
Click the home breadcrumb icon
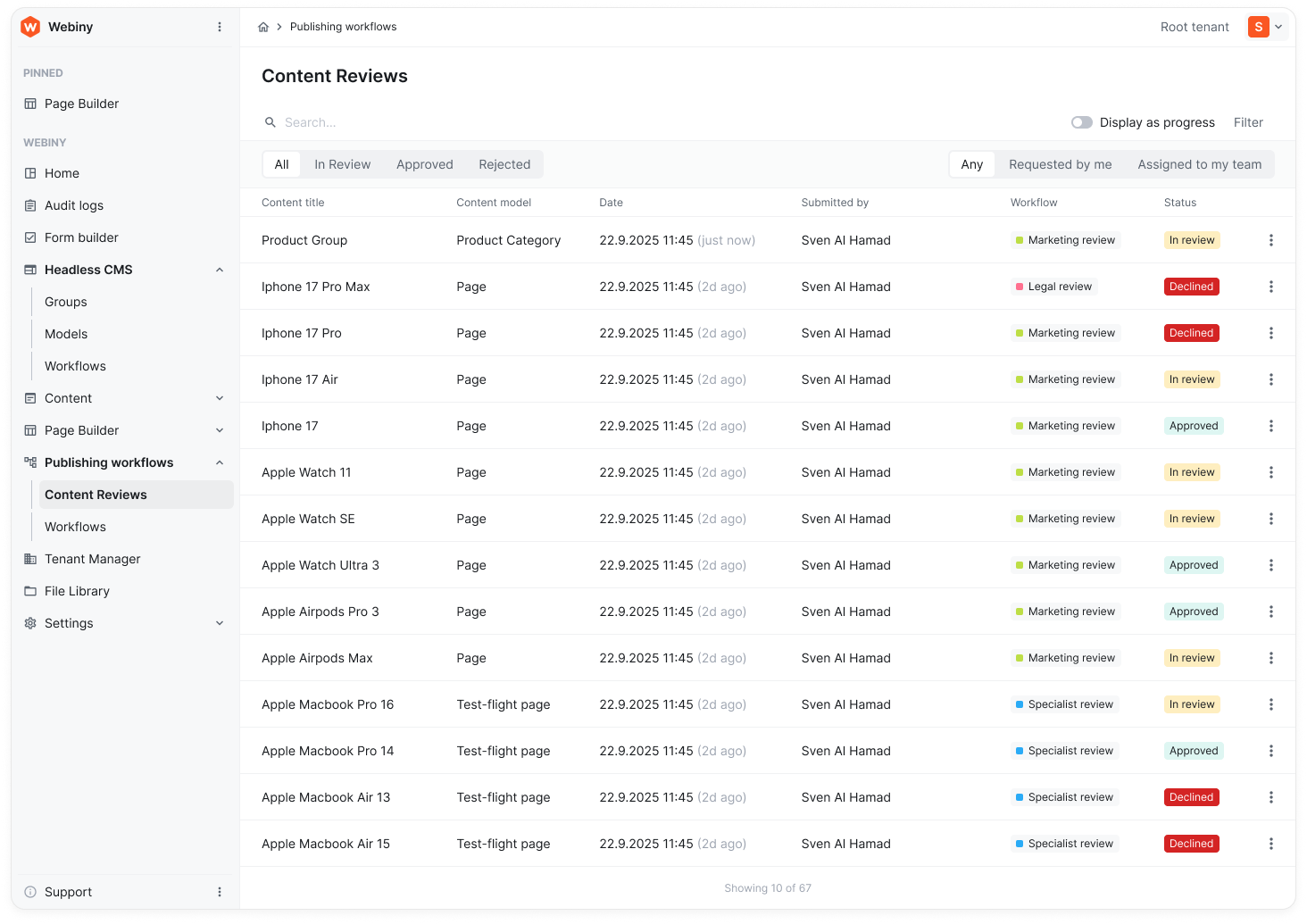click(263, 27)
